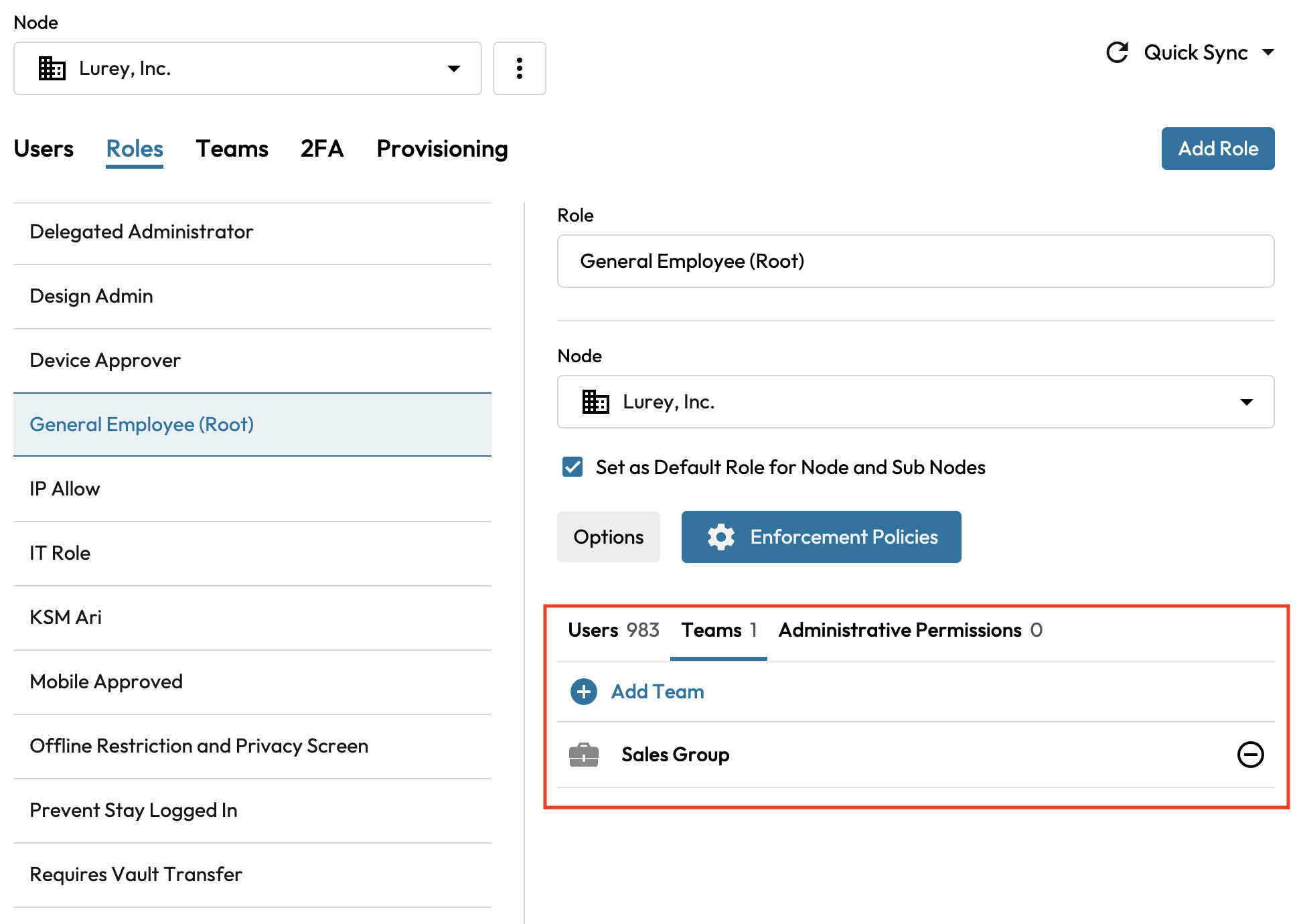Select the Users 983 sub-tab
The image size is (1299, 924).
[x=613, y=630]
